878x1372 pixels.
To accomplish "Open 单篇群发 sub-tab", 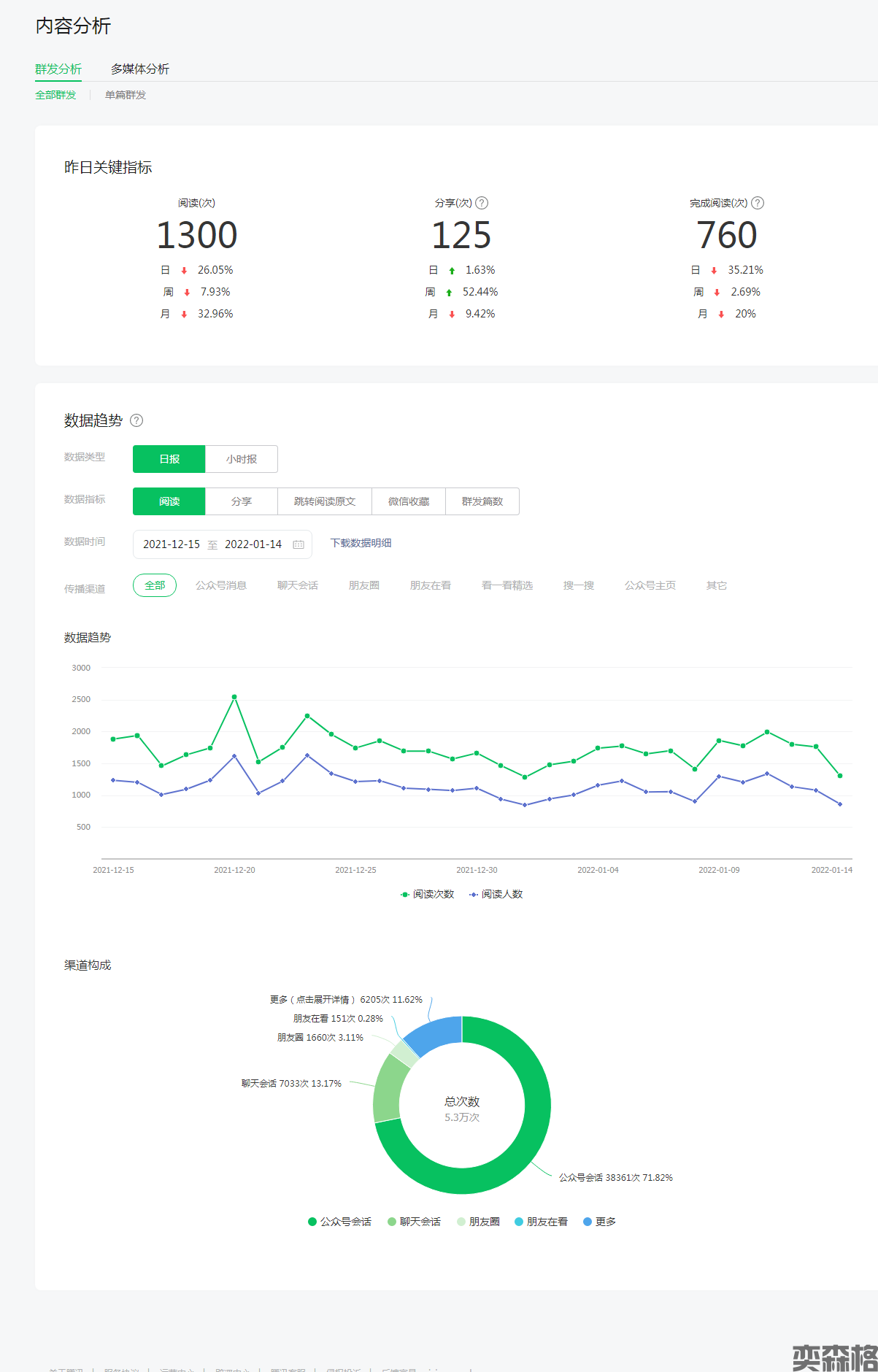I will pyautogui.click(x=126, y=95).
